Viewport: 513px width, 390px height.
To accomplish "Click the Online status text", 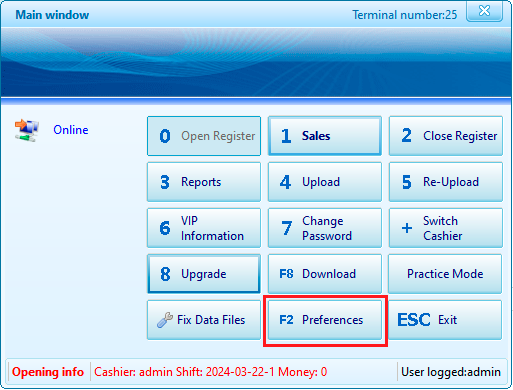I will tap(71, 130).
